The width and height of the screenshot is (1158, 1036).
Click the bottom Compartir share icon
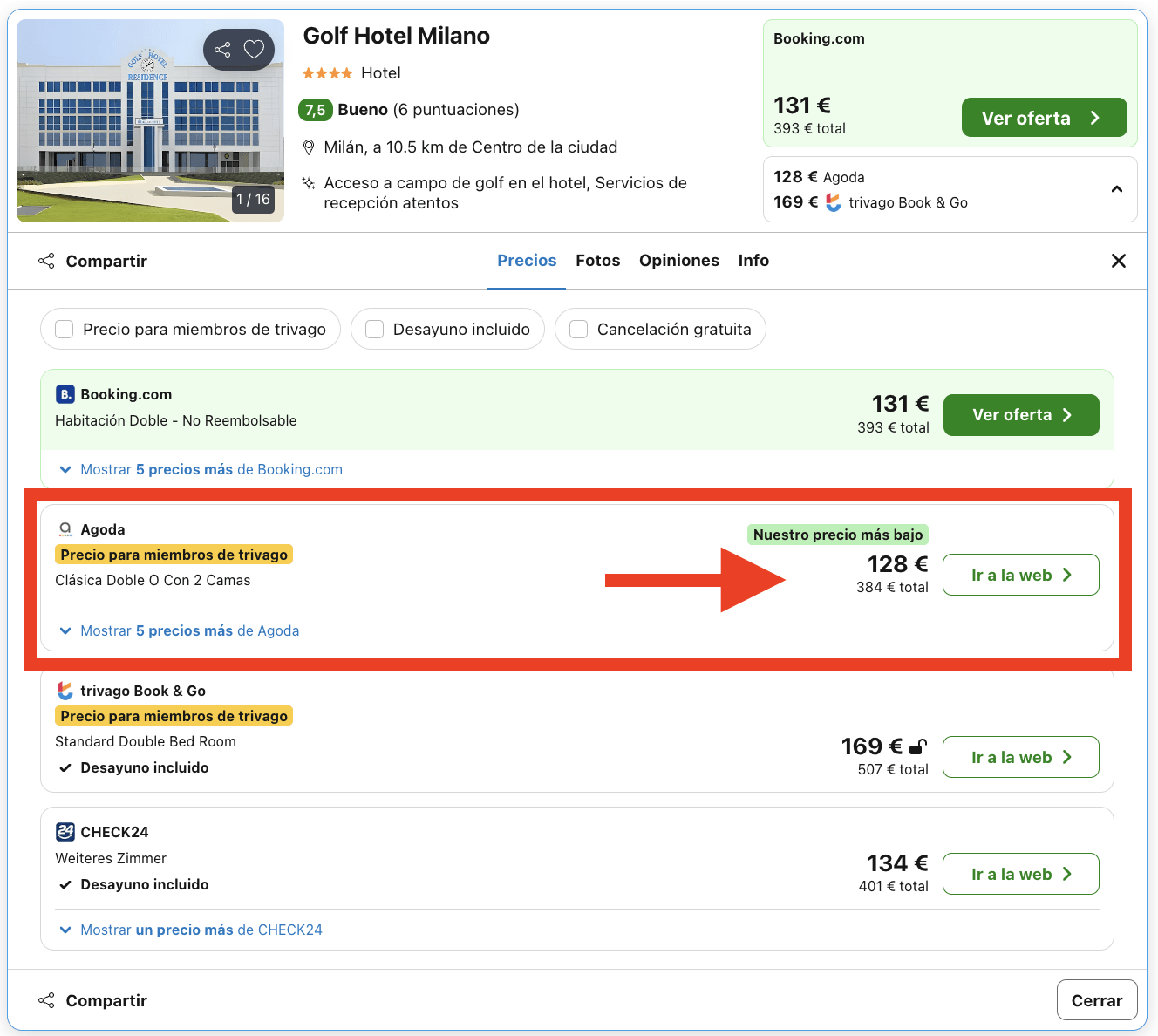[x=46, y=1000]
